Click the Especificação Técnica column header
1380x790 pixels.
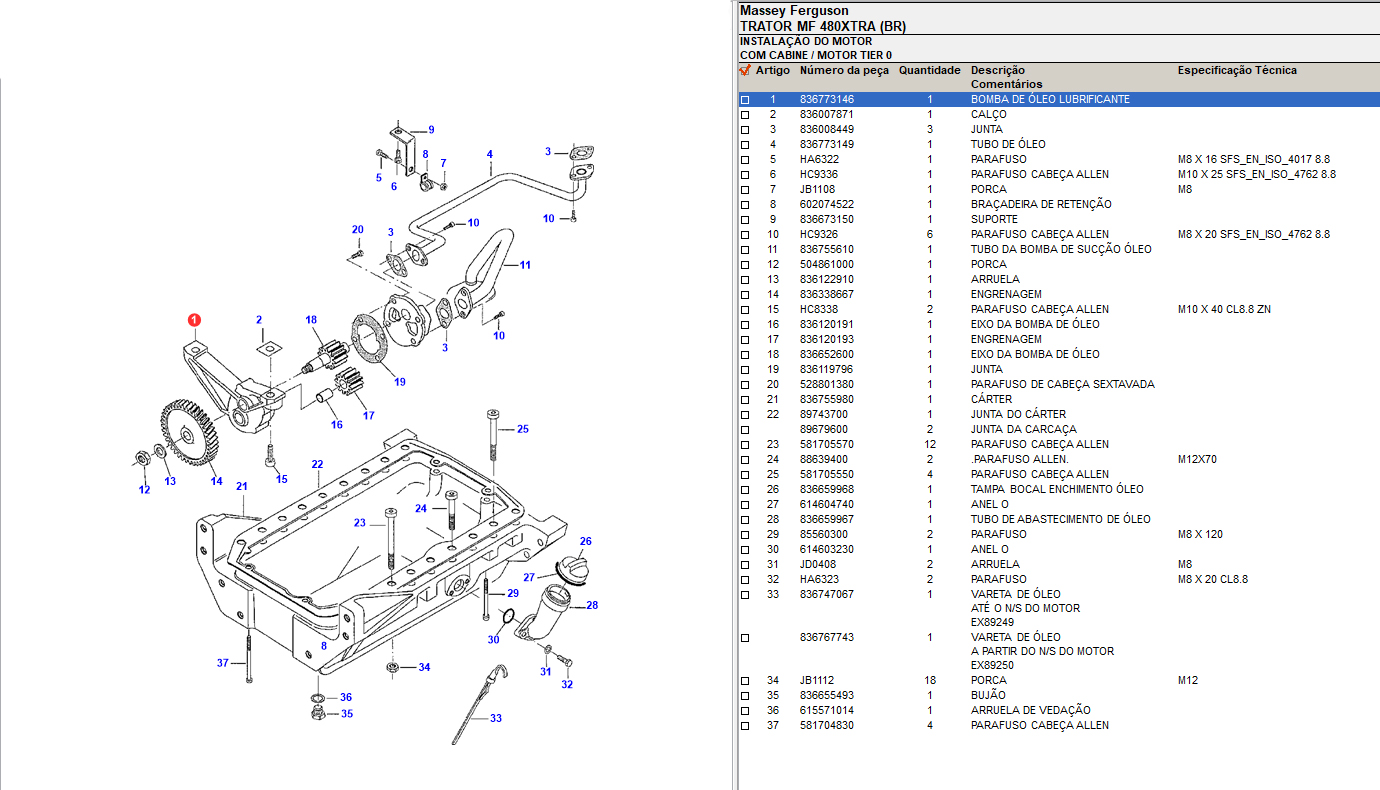click(x=1236, y=71)
